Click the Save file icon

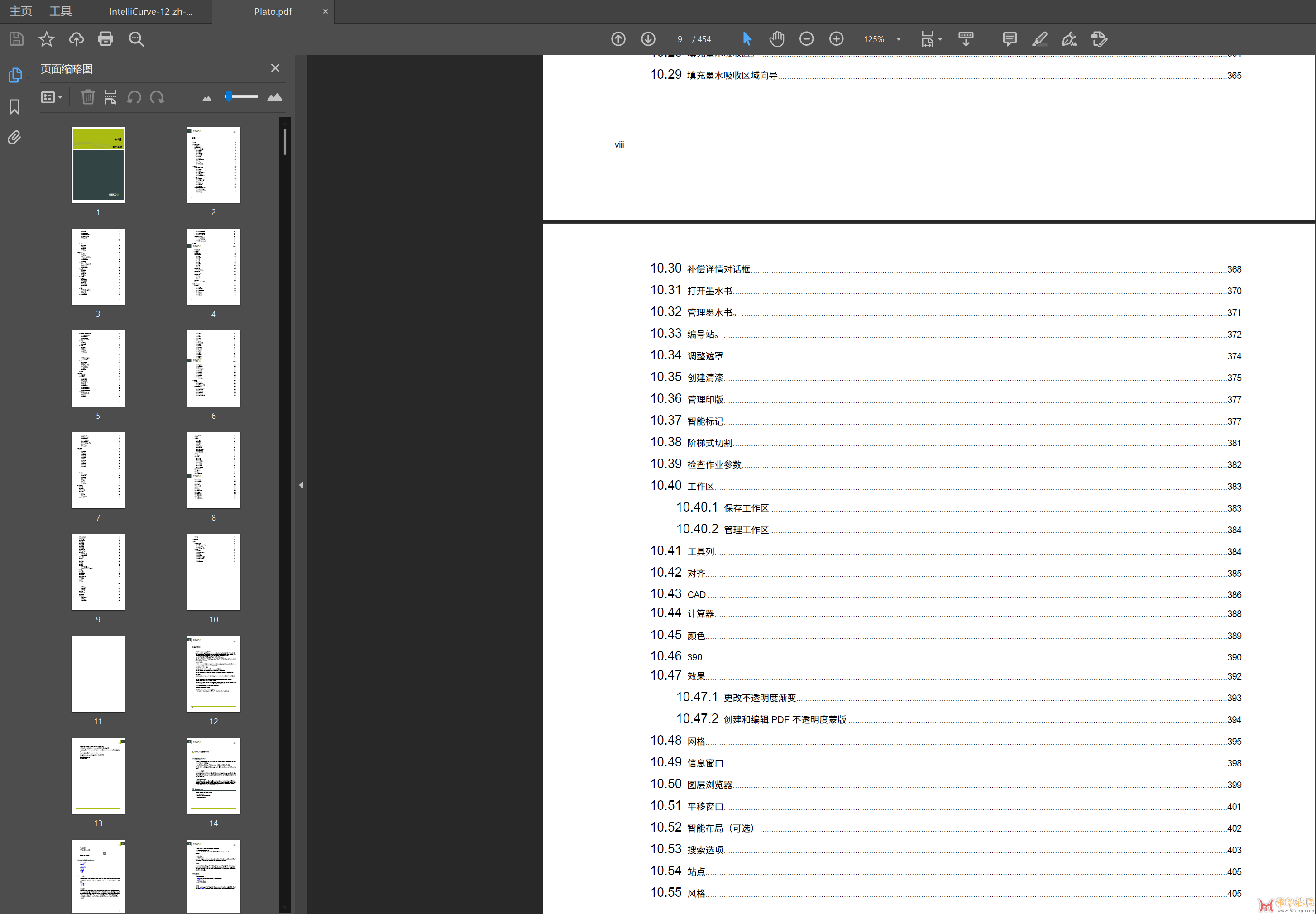[17, 39]
